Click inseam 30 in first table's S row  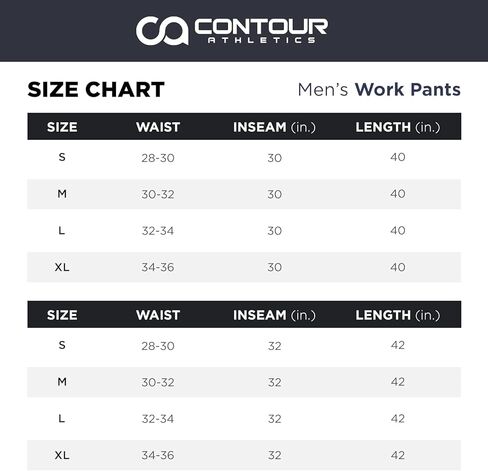click(274, 158)
